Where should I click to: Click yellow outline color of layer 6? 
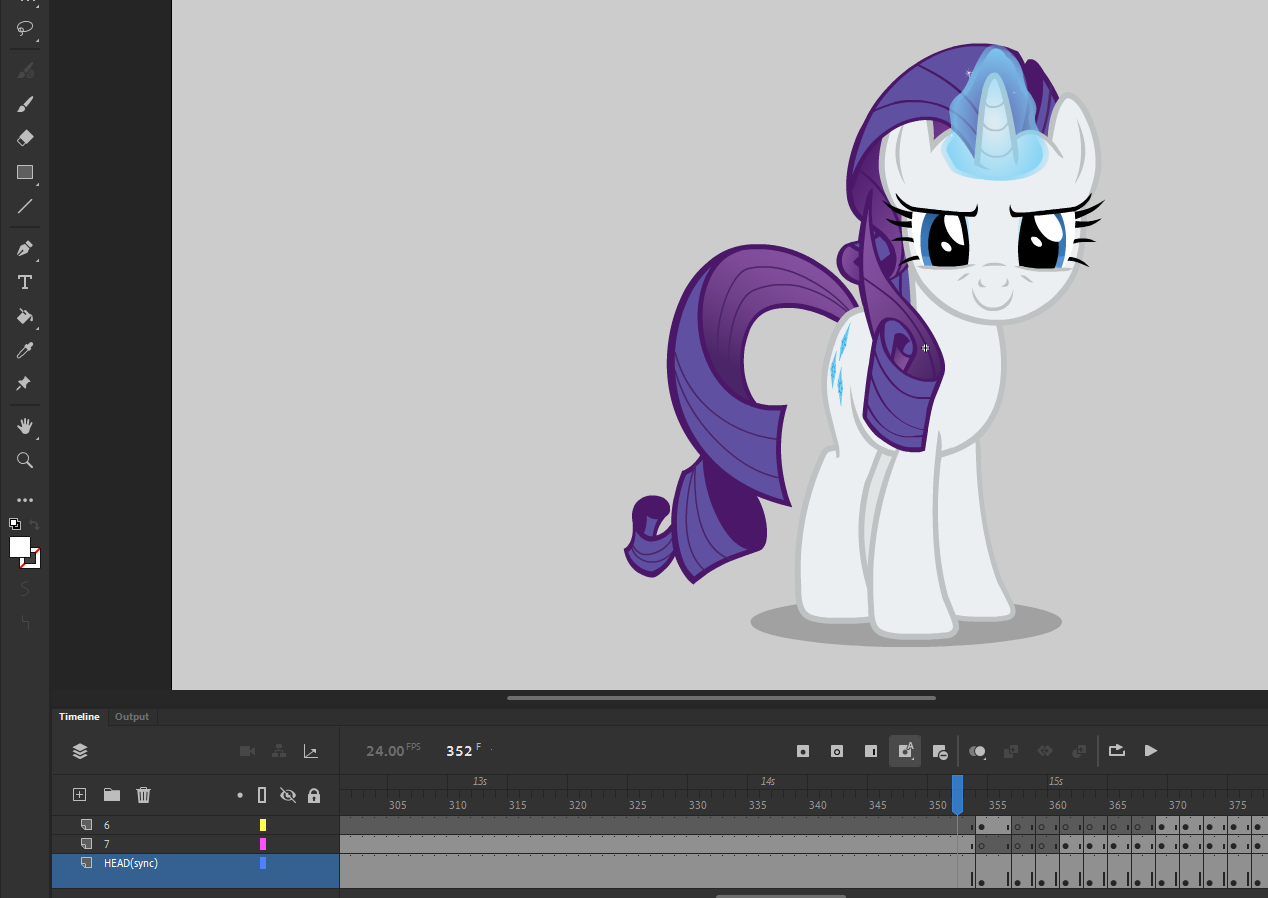pos(263,825)
